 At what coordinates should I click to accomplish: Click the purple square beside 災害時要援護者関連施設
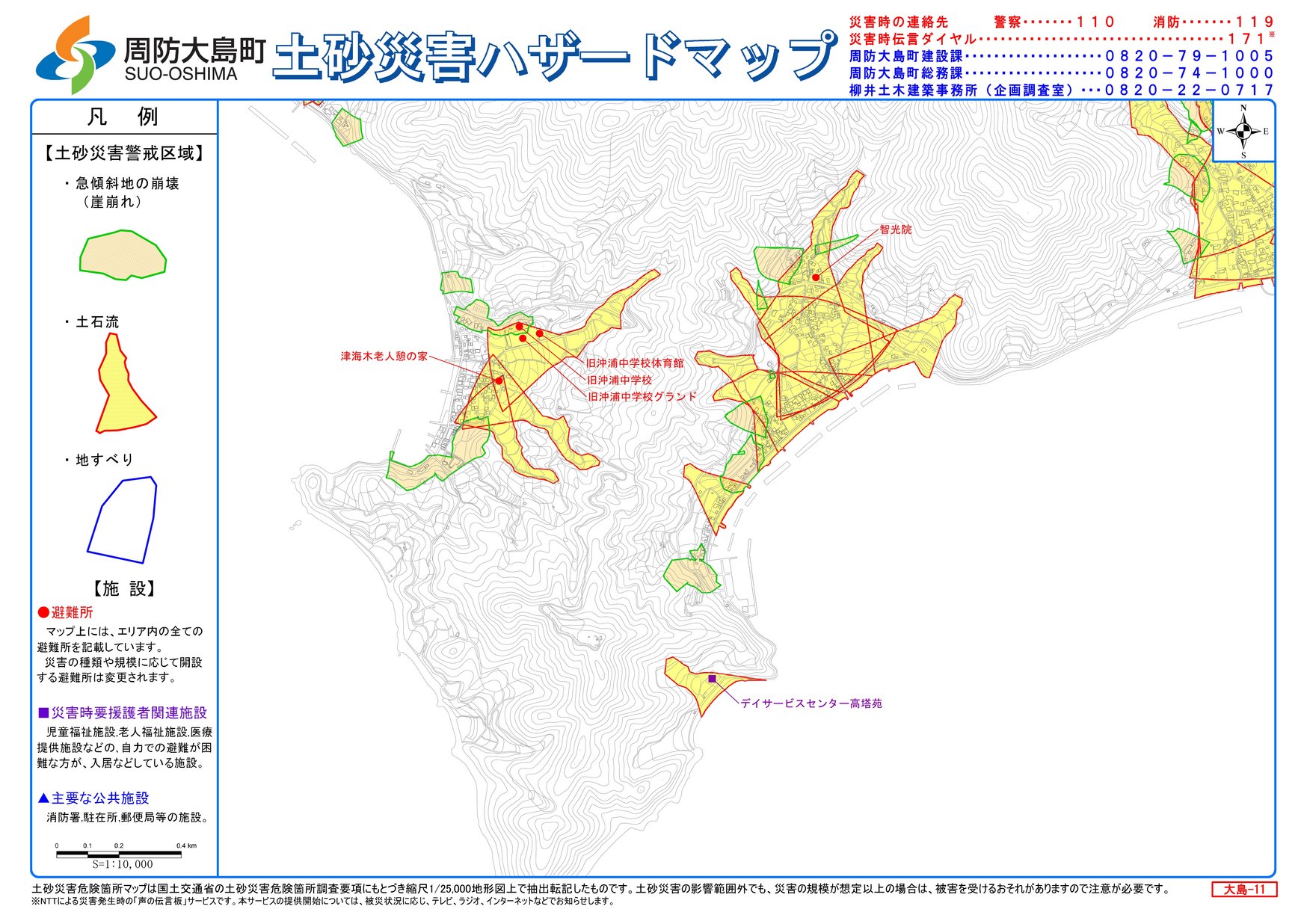43,713
